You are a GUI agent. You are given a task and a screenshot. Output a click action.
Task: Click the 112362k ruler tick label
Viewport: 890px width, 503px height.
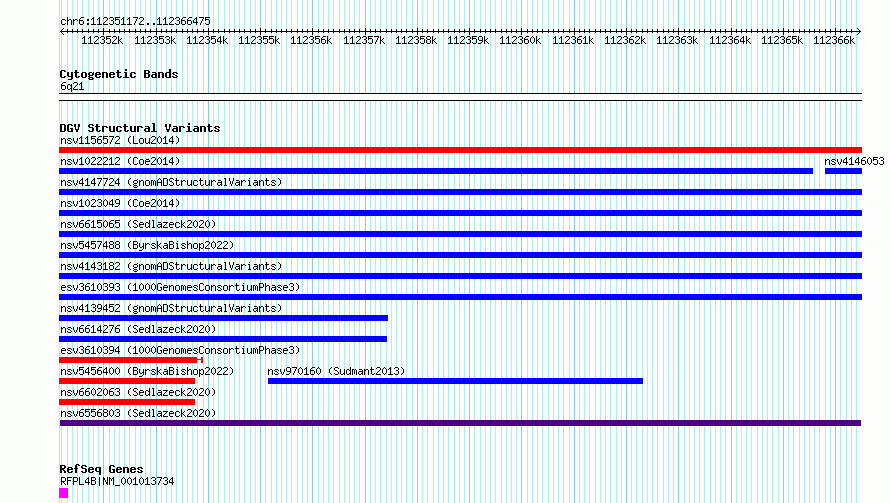coord(625,40)
